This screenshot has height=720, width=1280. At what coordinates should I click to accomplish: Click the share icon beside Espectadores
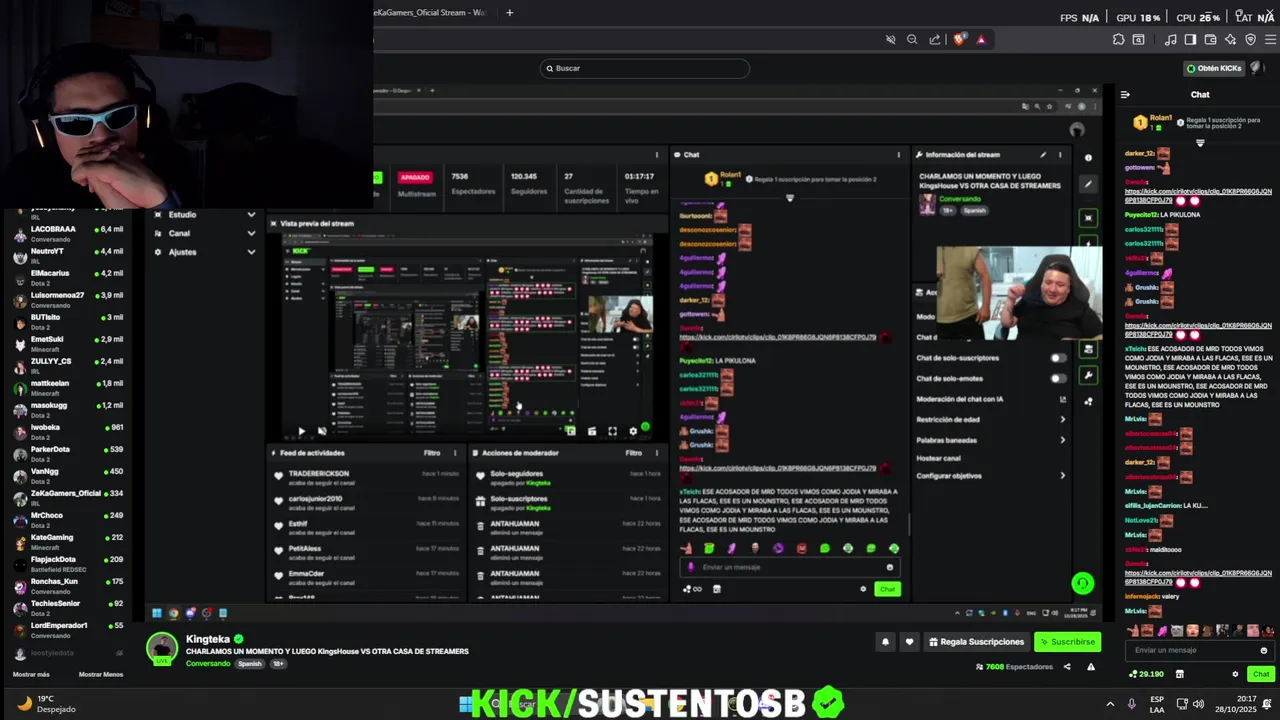point(1067,667)
